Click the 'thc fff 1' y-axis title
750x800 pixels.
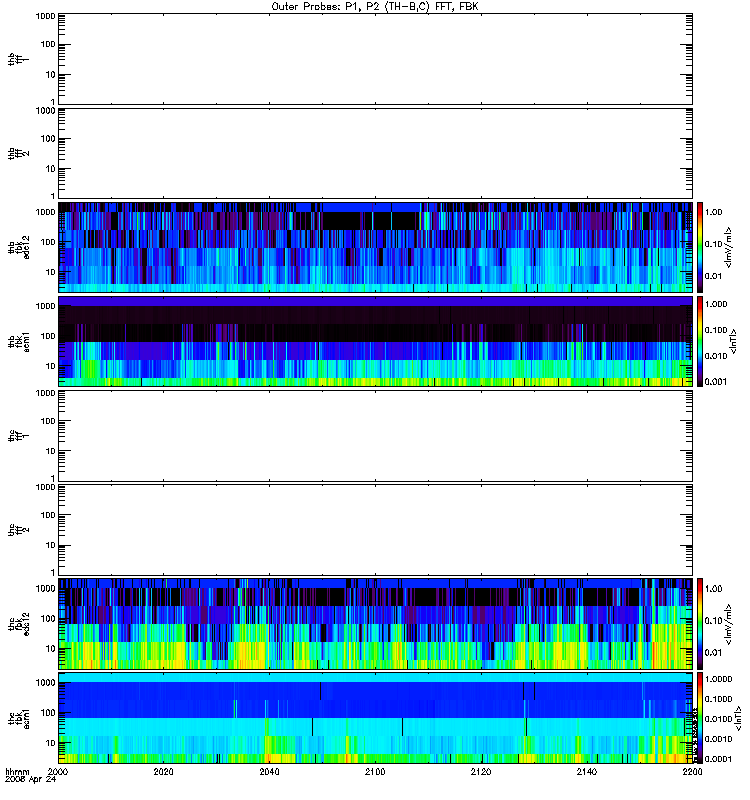click(19, 436)
